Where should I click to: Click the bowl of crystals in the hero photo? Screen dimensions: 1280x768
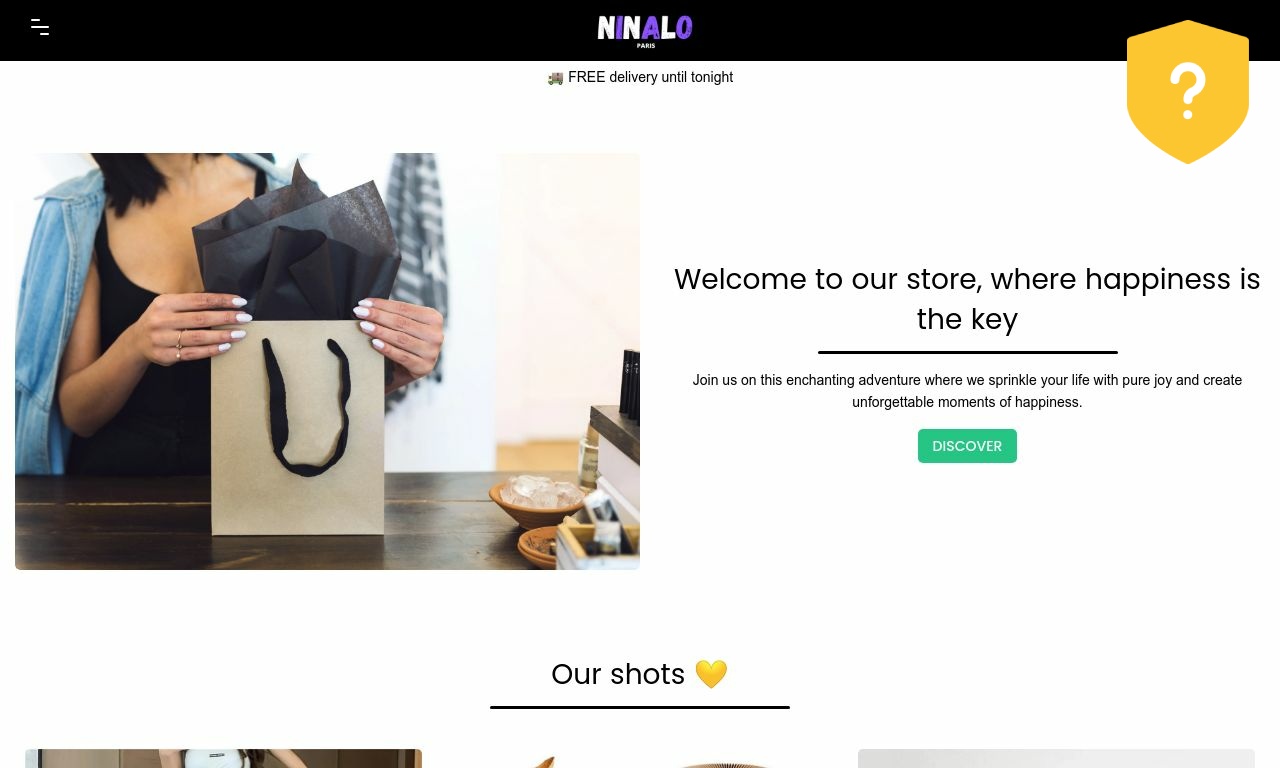537,502
